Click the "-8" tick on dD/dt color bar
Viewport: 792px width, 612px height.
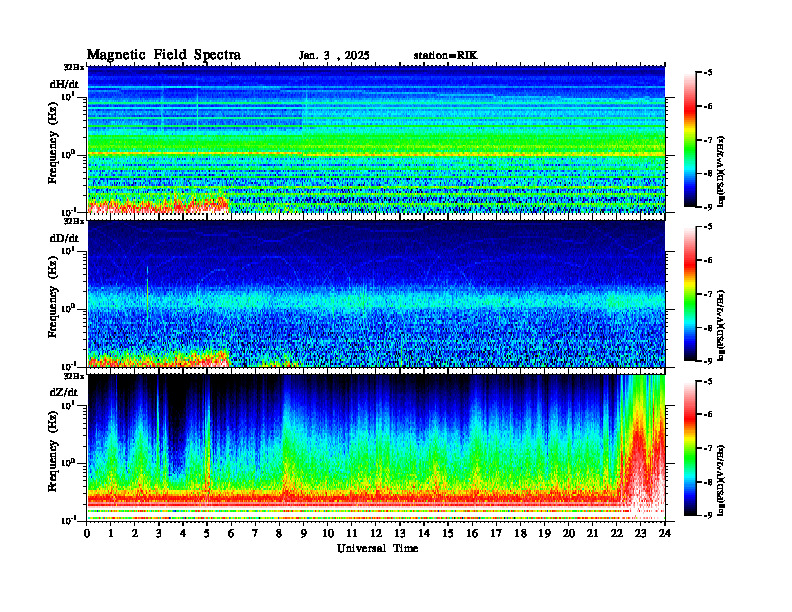pos(708,328)
